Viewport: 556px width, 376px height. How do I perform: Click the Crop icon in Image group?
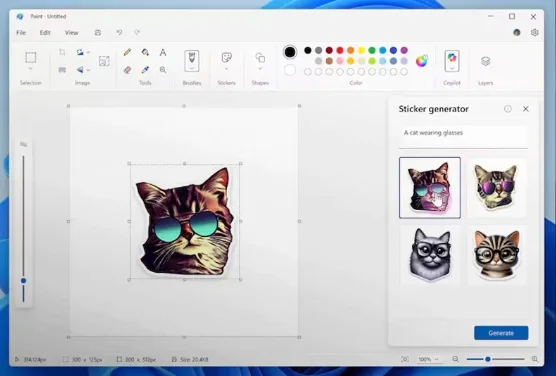[x=62, y=52]
